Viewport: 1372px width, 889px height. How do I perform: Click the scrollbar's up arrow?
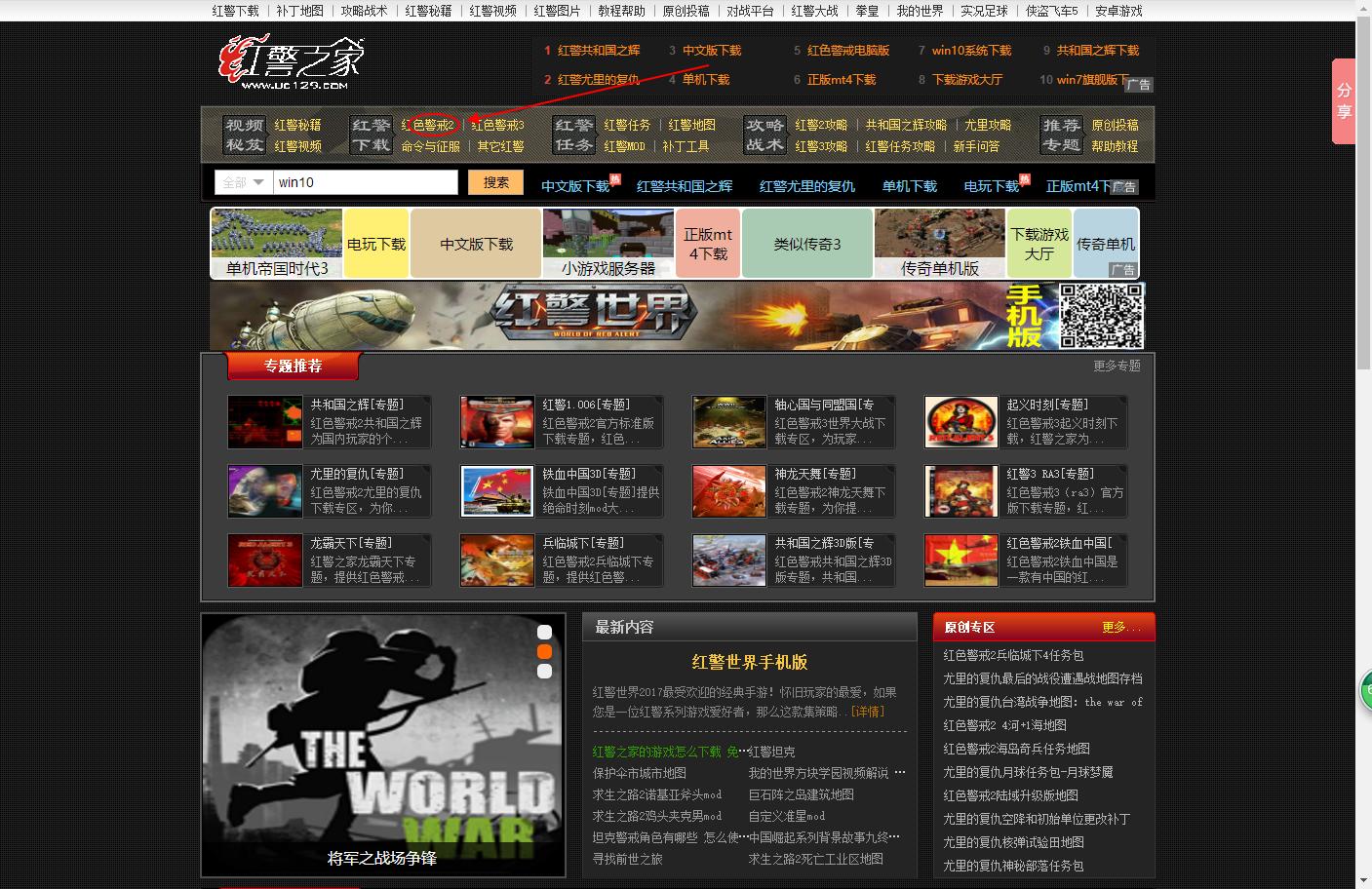click(1363, 7)
